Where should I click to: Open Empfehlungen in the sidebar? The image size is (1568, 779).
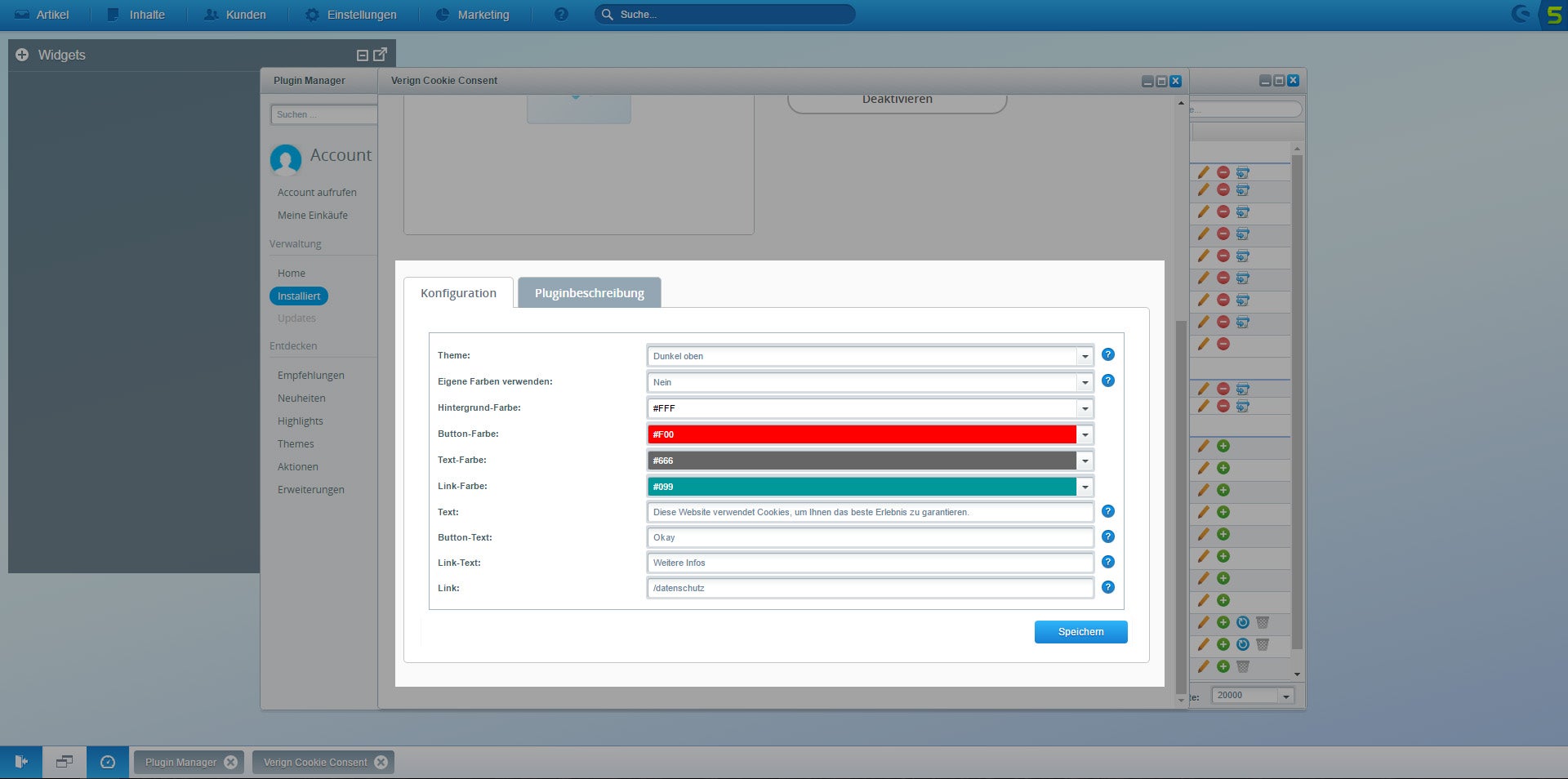coord(311,376)
